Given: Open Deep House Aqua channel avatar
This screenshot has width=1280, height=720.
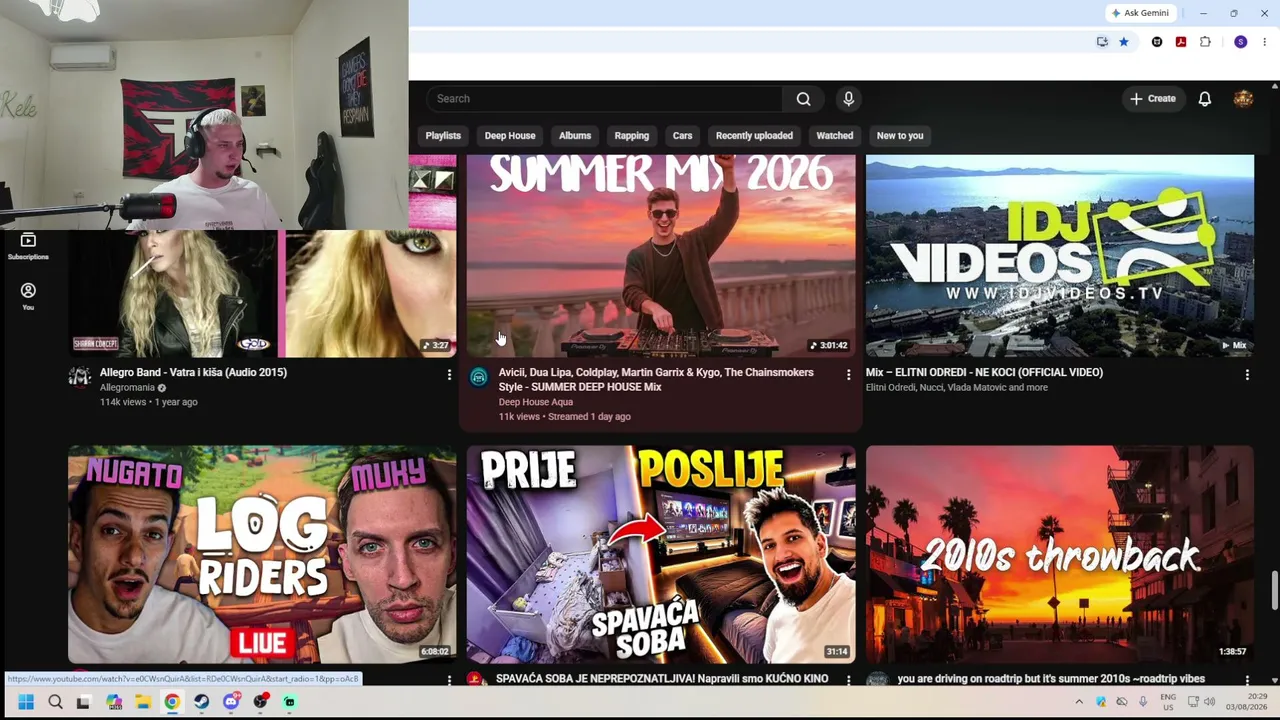Looking at the screenshot, I should pos(479,377).
